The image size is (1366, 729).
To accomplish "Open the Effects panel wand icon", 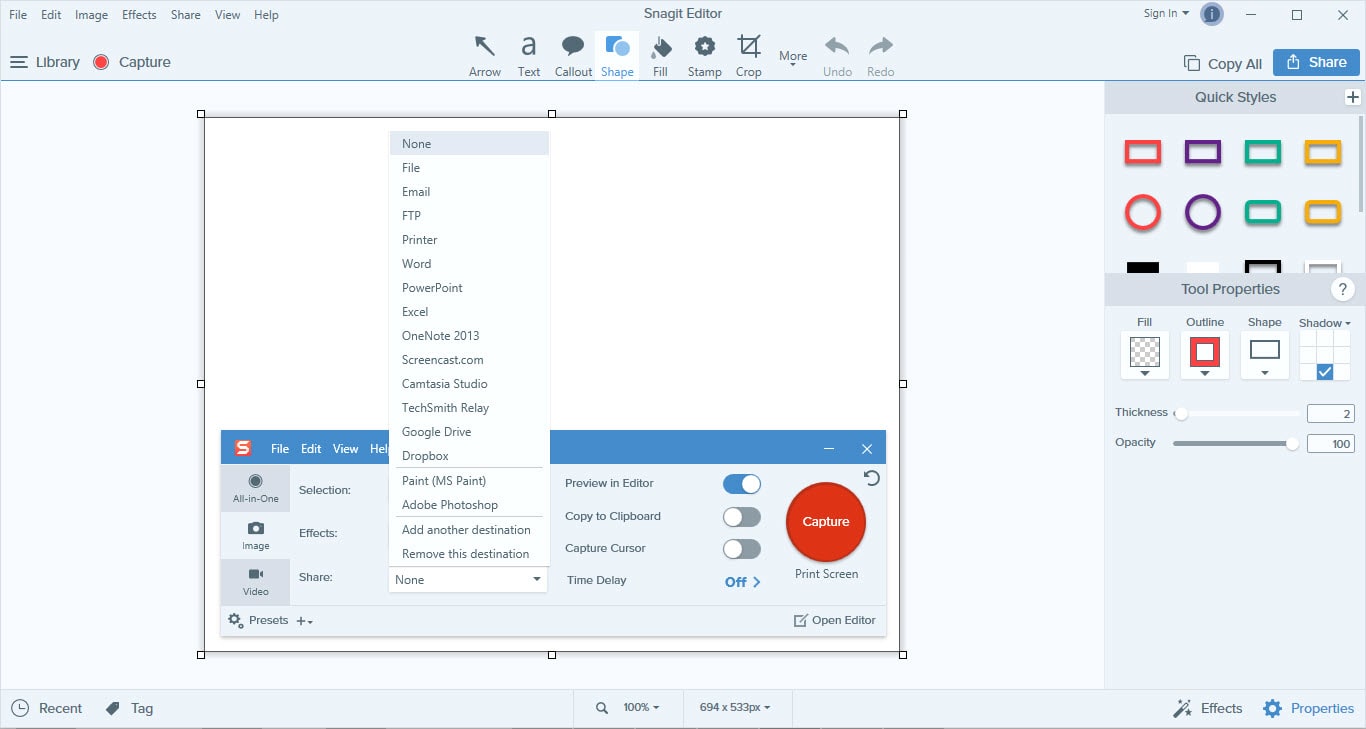I will [x=1182, y=708].
